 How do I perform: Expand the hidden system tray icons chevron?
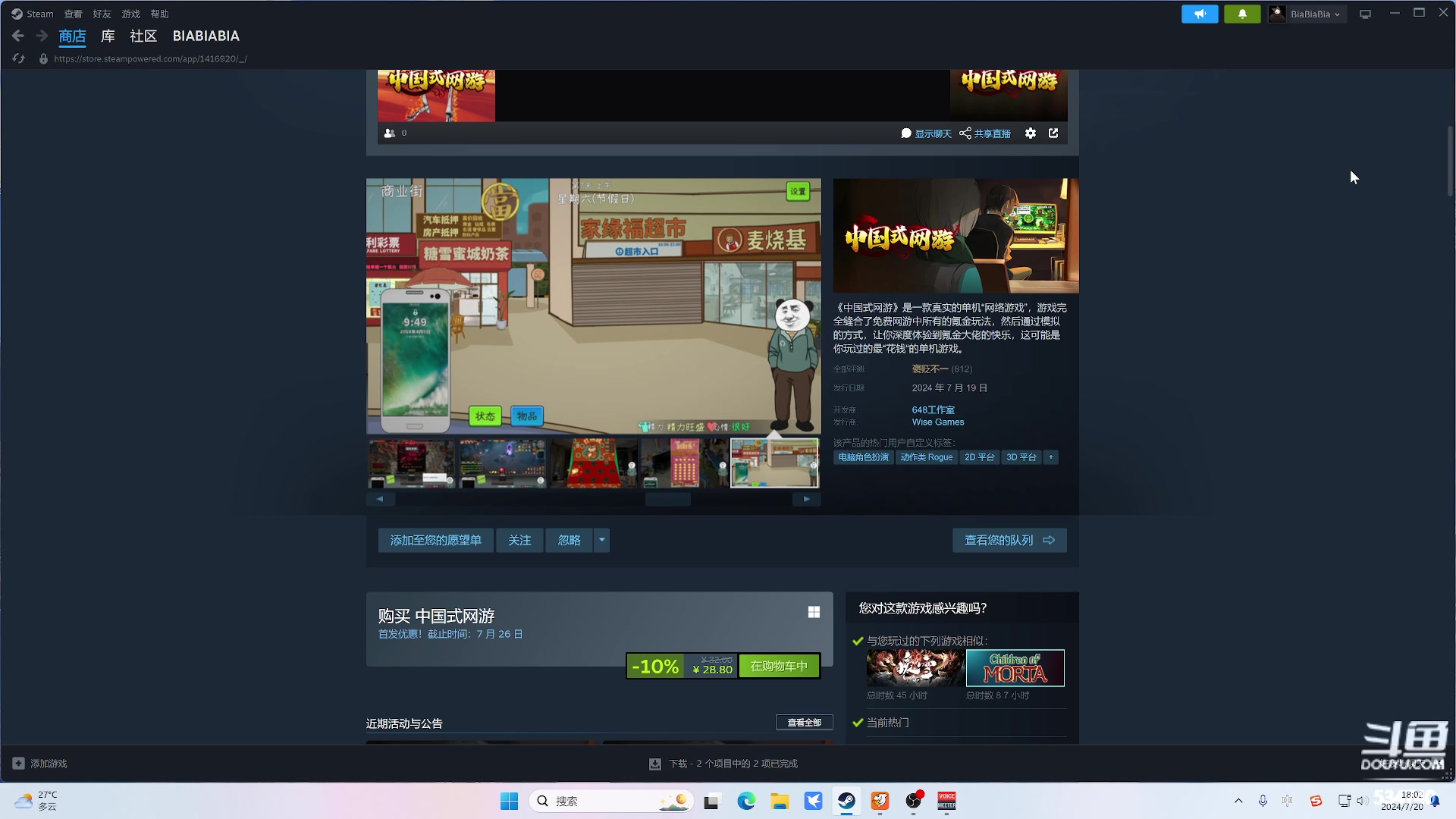point(1238,801)
